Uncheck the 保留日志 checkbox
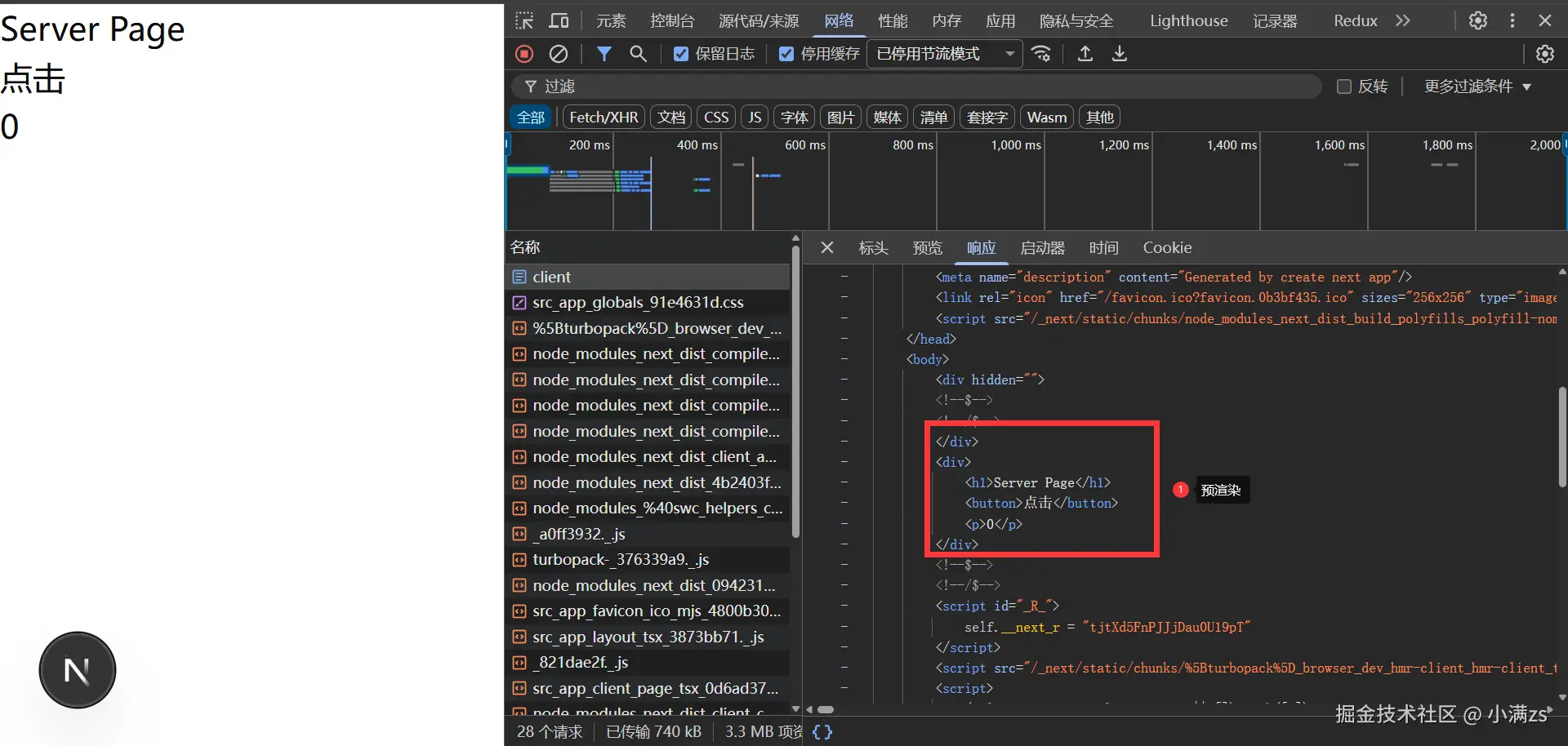Viewport: 1568px width, 746px height. click(x=680, y=54)
